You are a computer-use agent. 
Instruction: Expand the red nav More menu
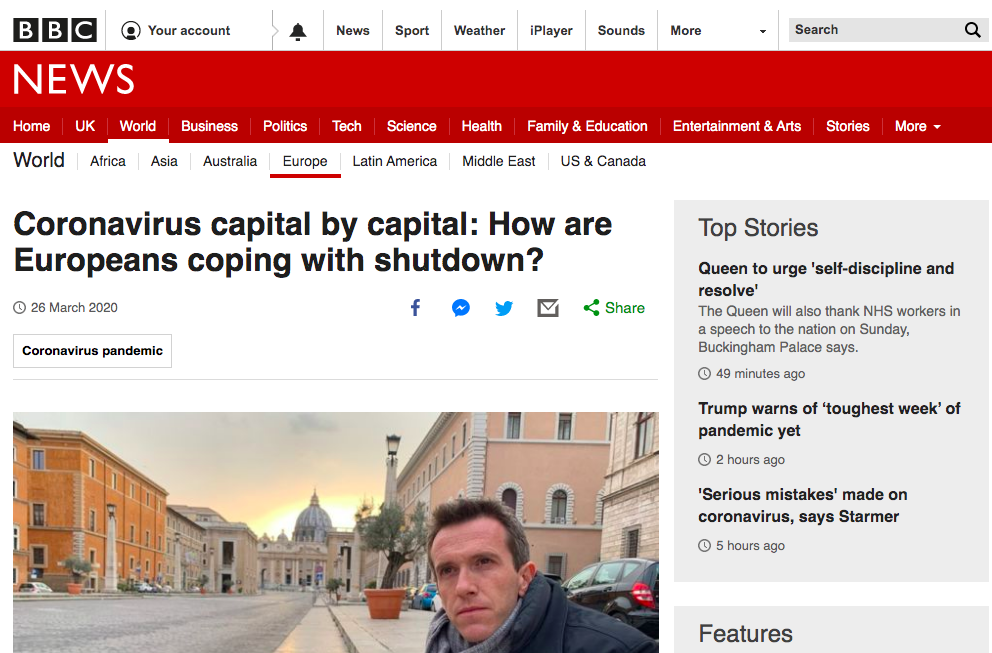(917, 126)
